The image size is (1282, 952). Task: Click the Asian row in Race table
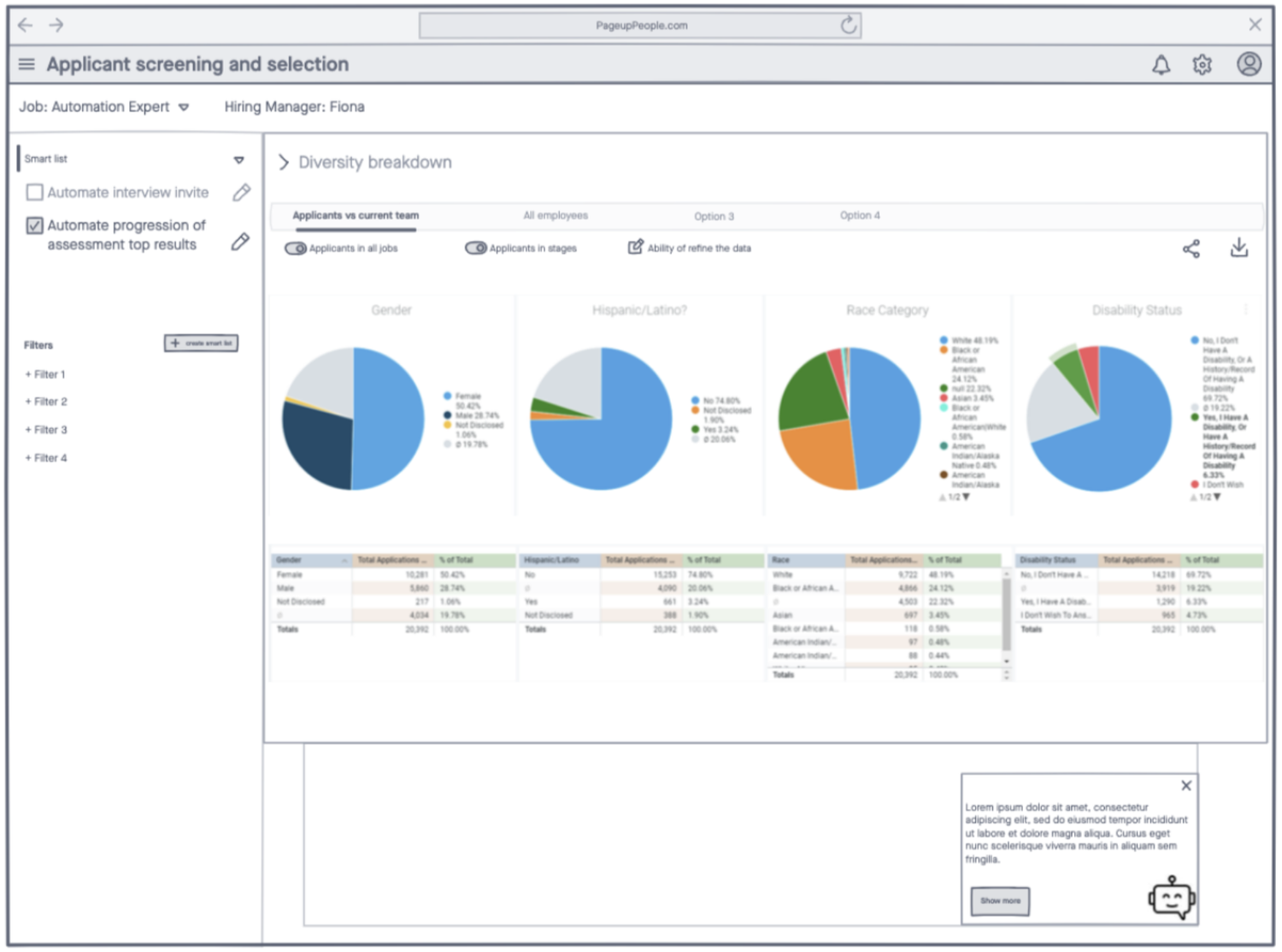pyautogui.click(x=885, y=615)
